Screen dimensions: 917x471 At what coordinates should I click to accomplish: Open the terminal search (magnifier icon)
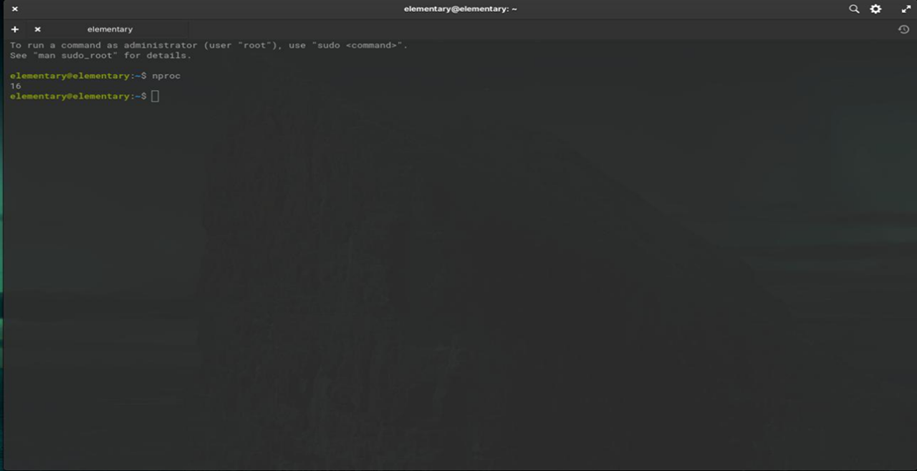click(854, 9)
